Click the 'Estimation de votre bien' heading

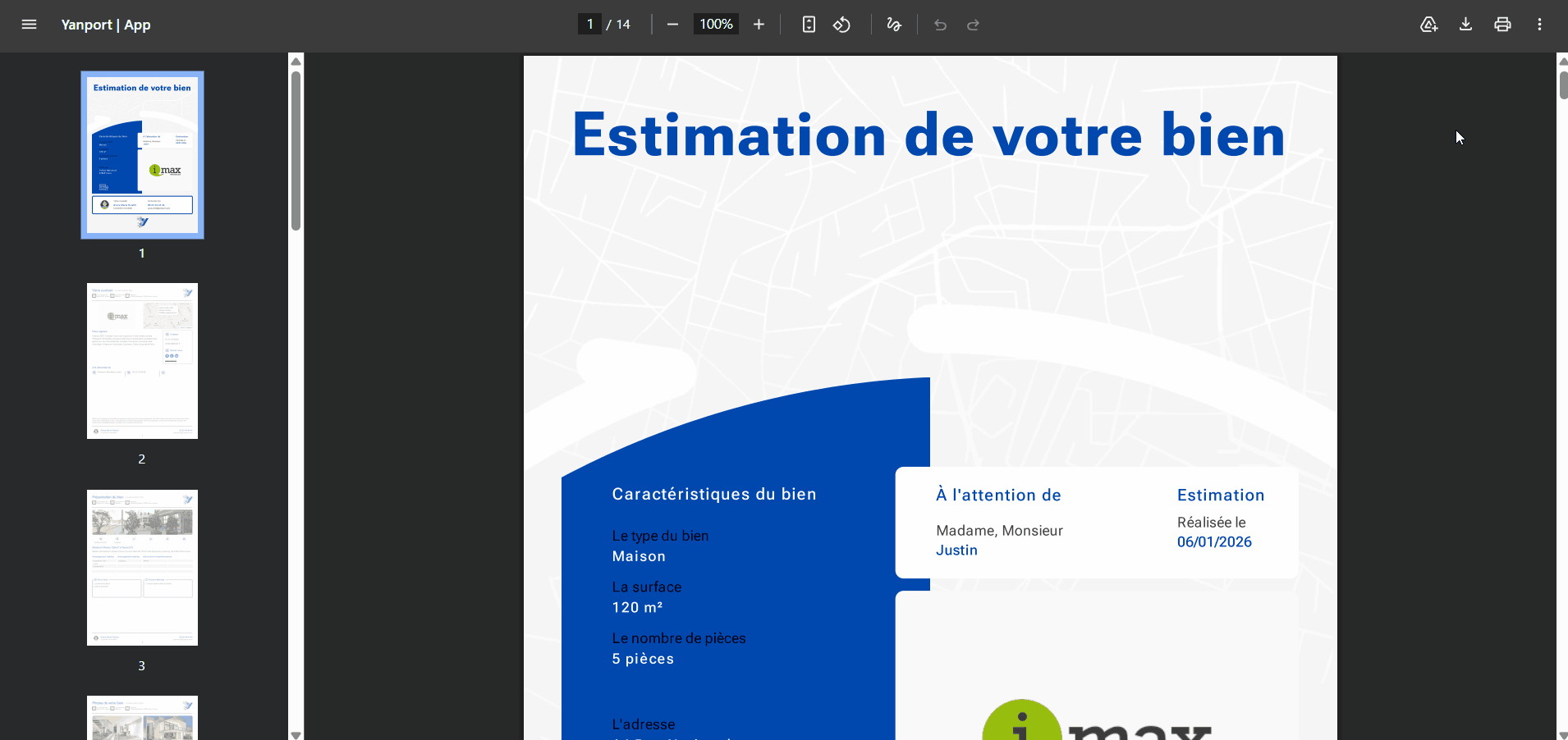928,135
